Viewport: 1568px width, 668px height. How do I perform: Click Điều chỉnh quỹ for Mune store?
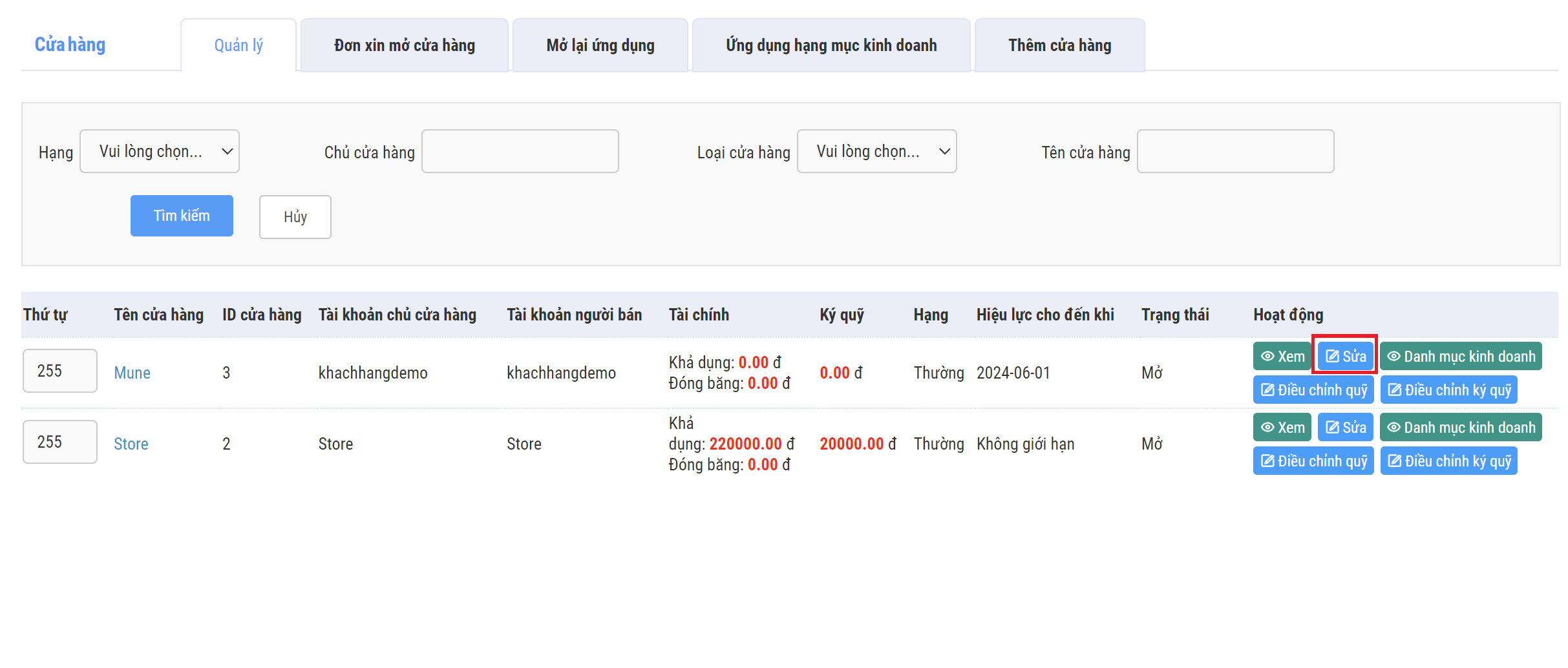pyautogui.click(x=1313, y=390)
